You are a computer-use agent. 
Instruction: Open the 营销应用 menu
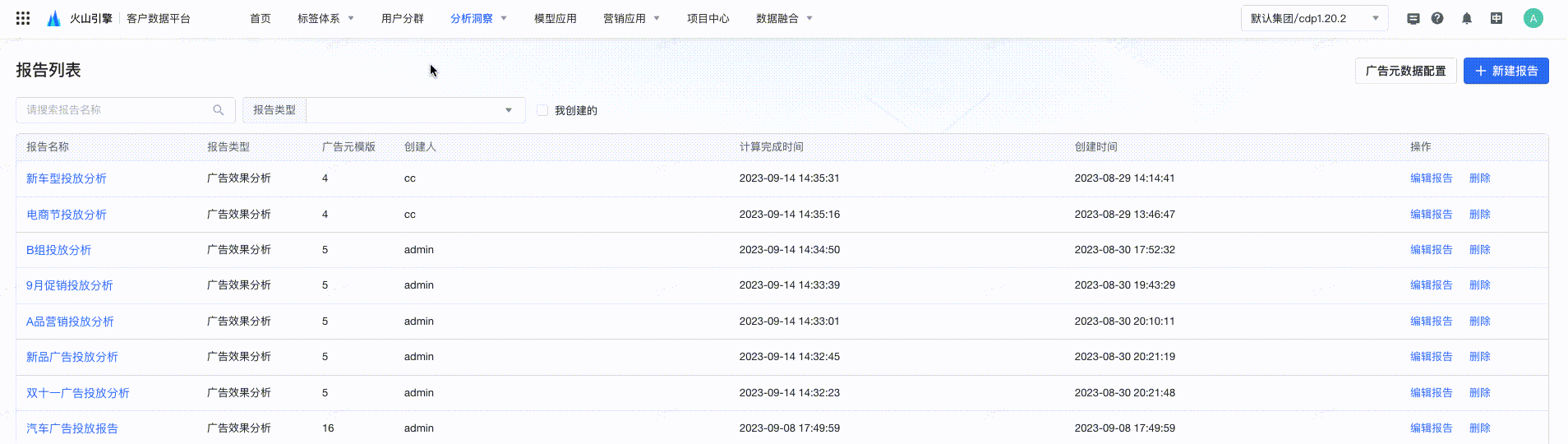(631, 18)
